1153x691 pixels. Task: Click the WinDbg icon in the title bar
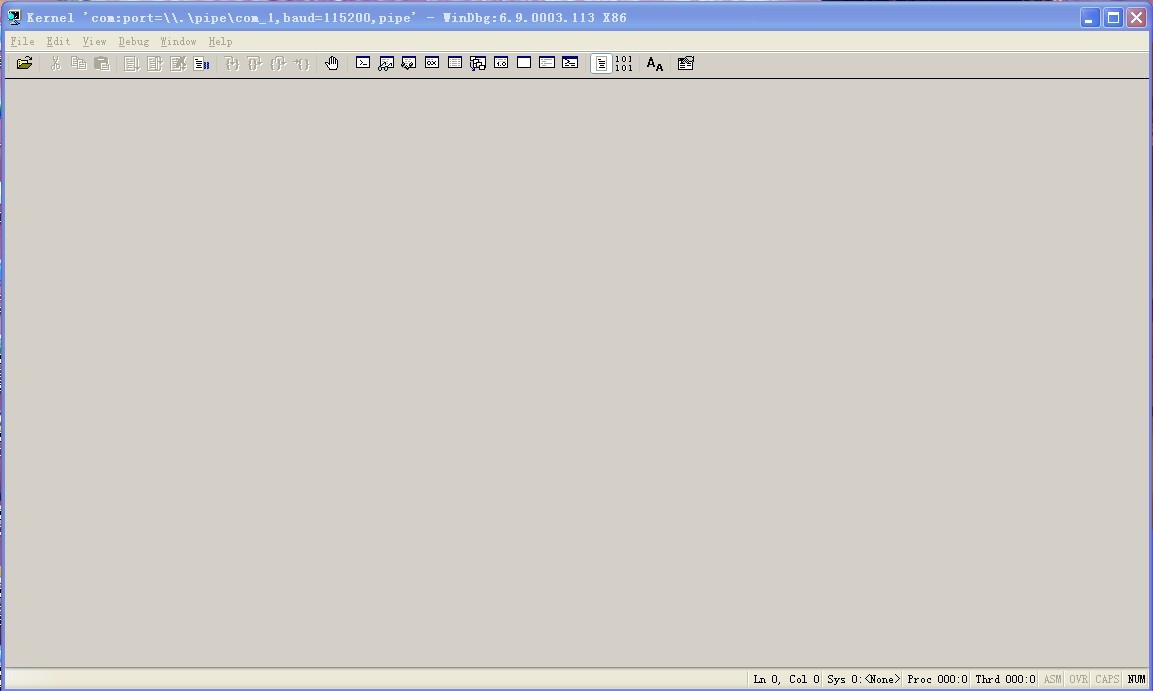pos(14,17)
